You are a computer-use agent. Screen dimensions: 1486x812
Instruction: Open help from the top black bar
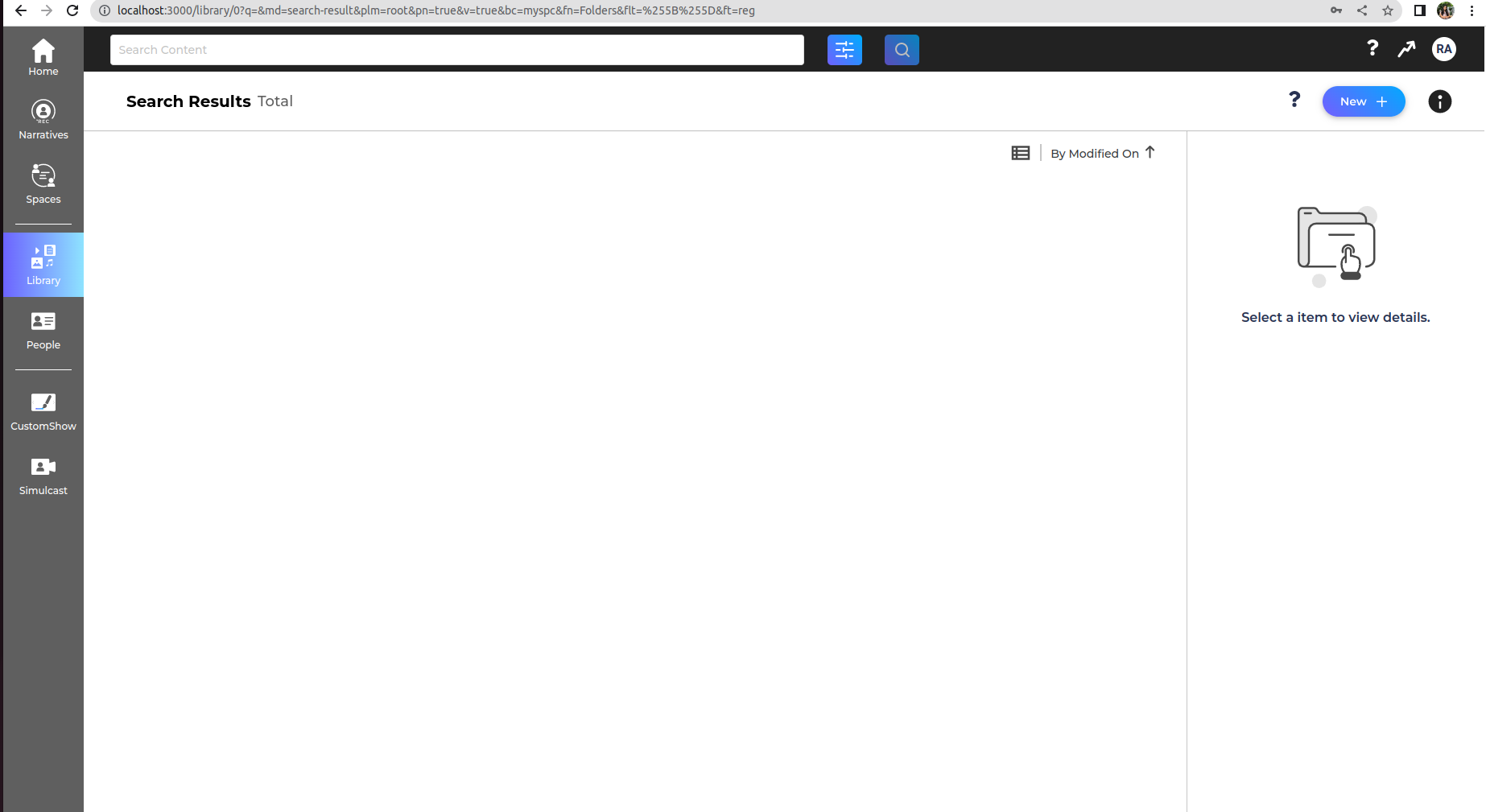[1372, 49]
